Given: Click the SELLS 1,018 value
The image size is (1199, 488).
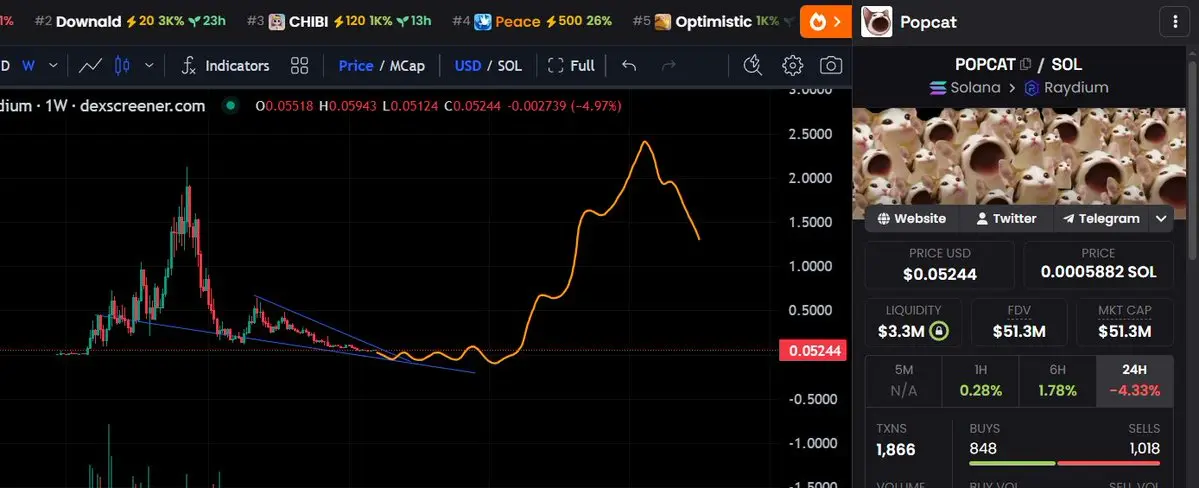Looking at the screenshot, I should [1144, 448].
